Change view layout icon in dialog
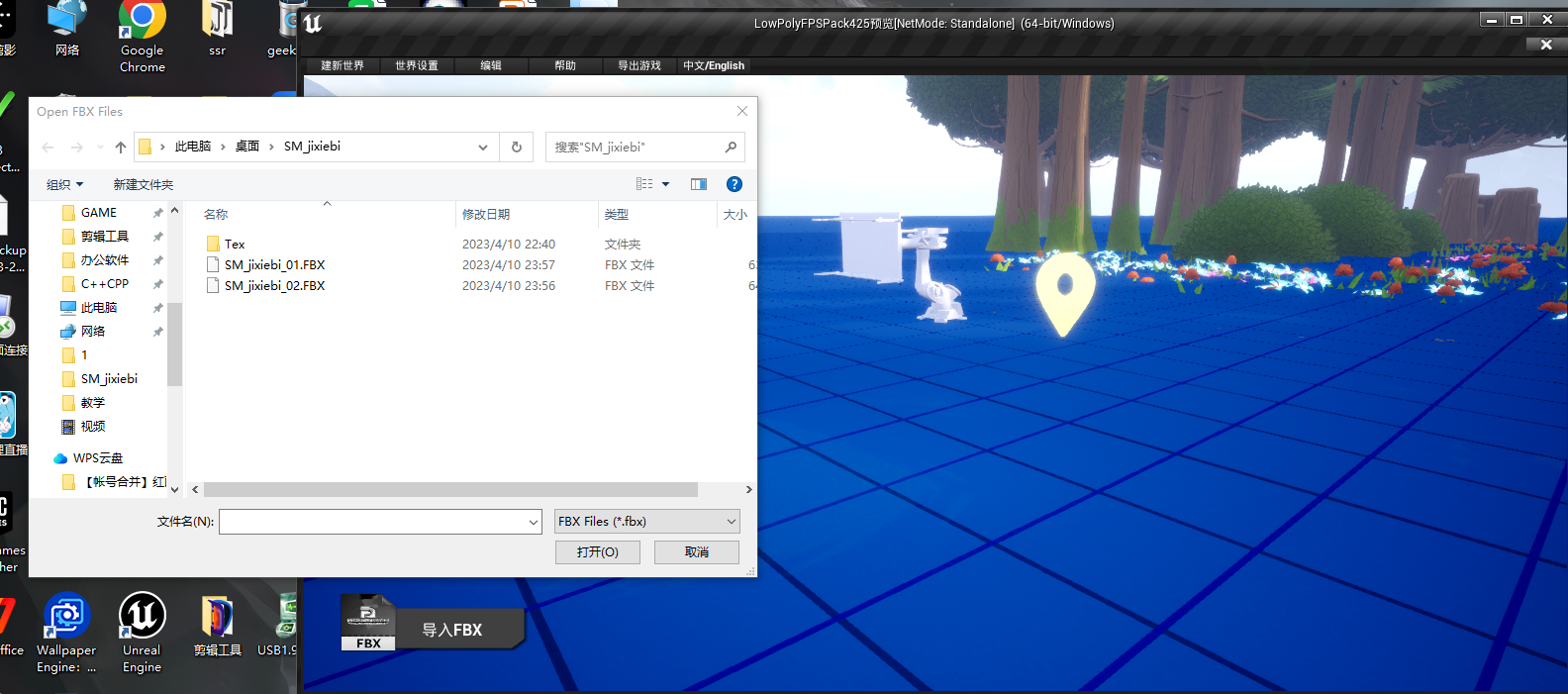Image resolution: width=1568 pixels, height=694 pixels. coord(644,184)
